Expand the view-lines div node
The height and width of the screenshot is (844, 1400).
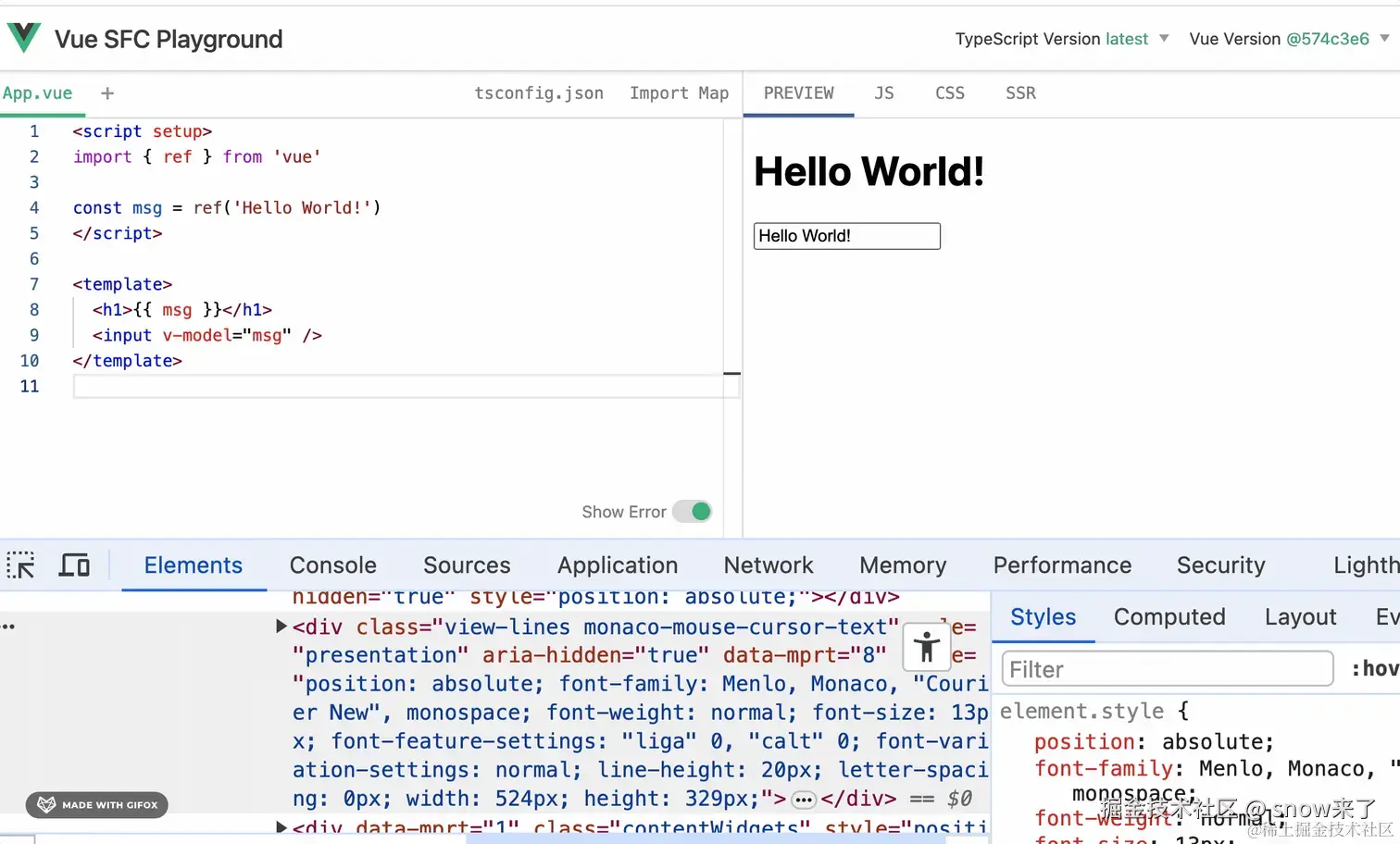coord(281,627)
